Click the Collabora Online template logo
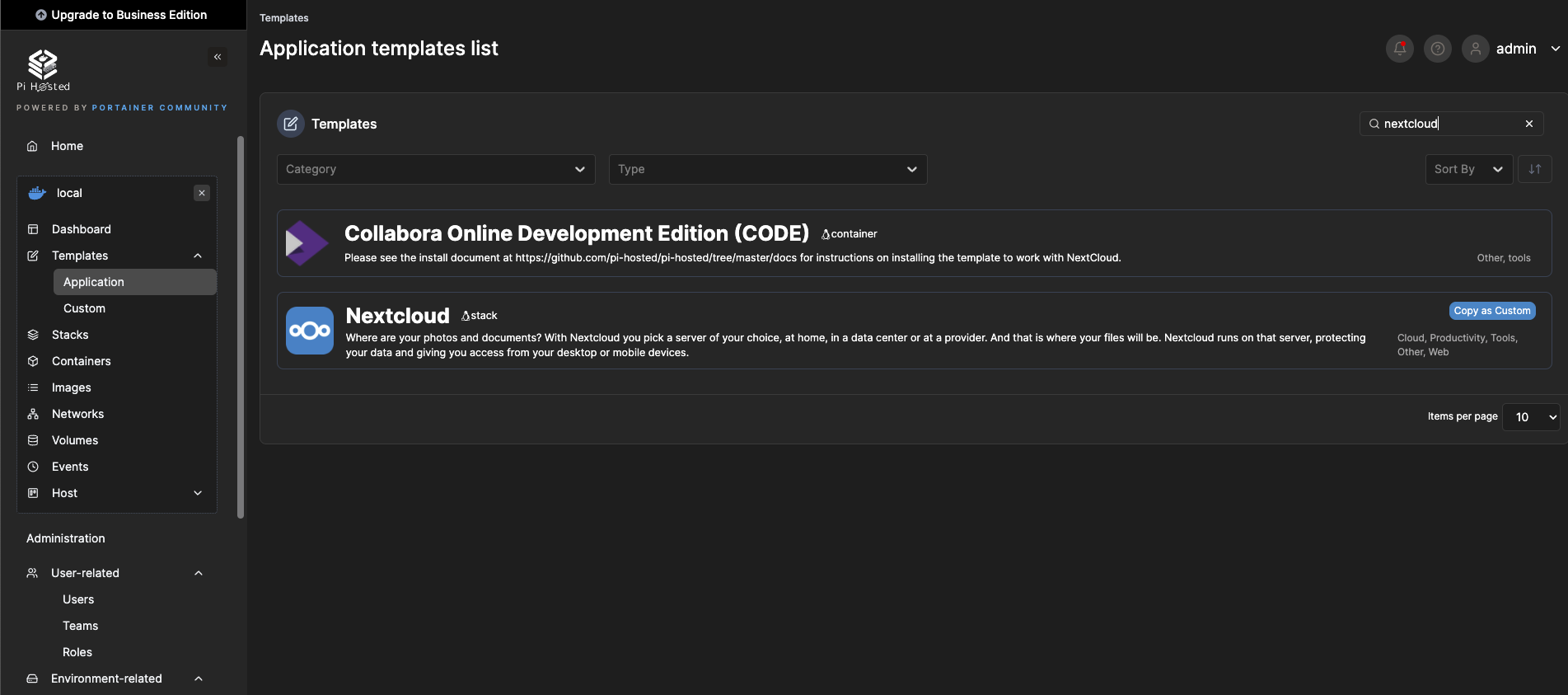The image size is (1568, 695). tap(307, 243)
